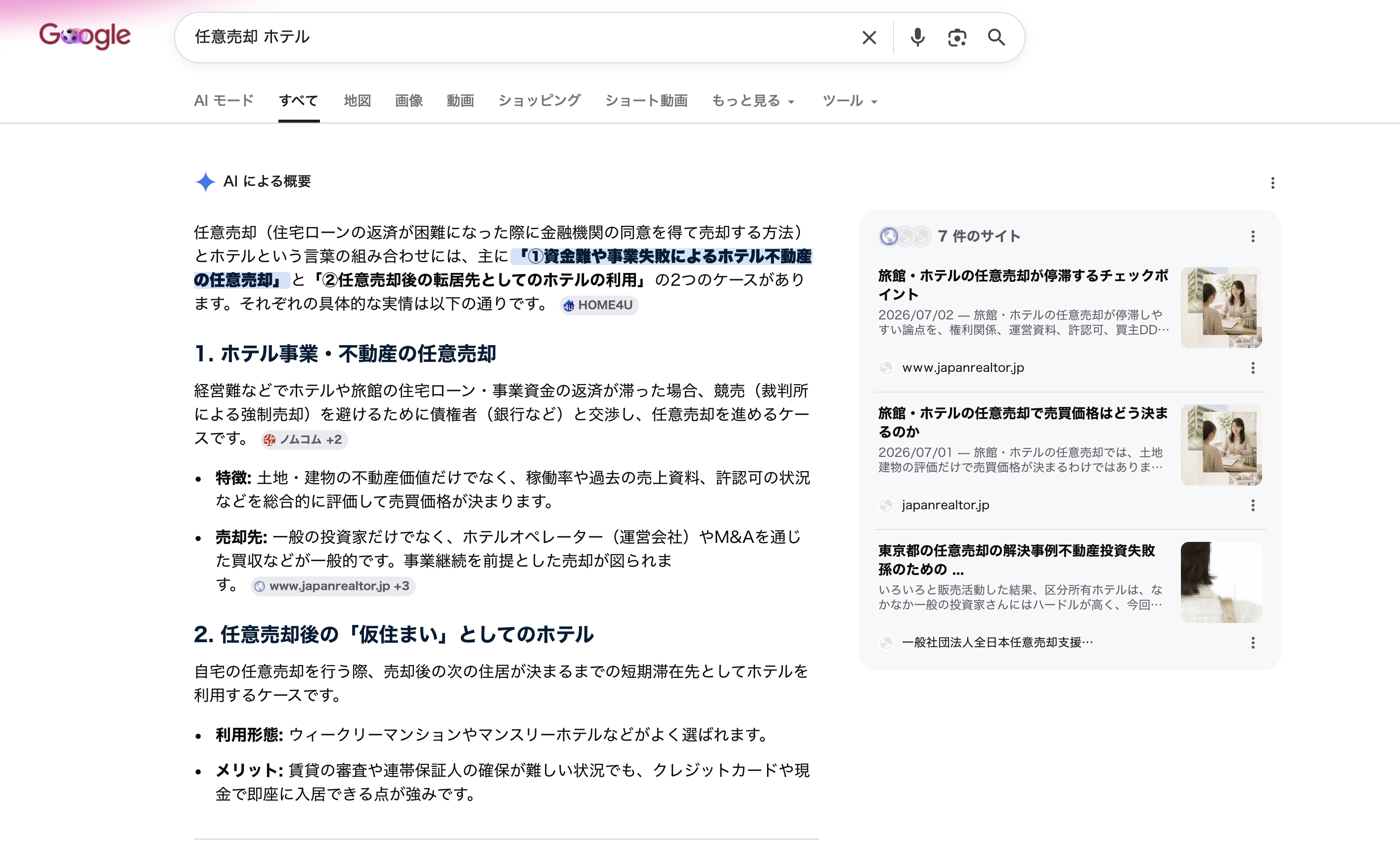Open the ショッピング tab
This screenshot has width=1400, height=843.
point(539,100)
